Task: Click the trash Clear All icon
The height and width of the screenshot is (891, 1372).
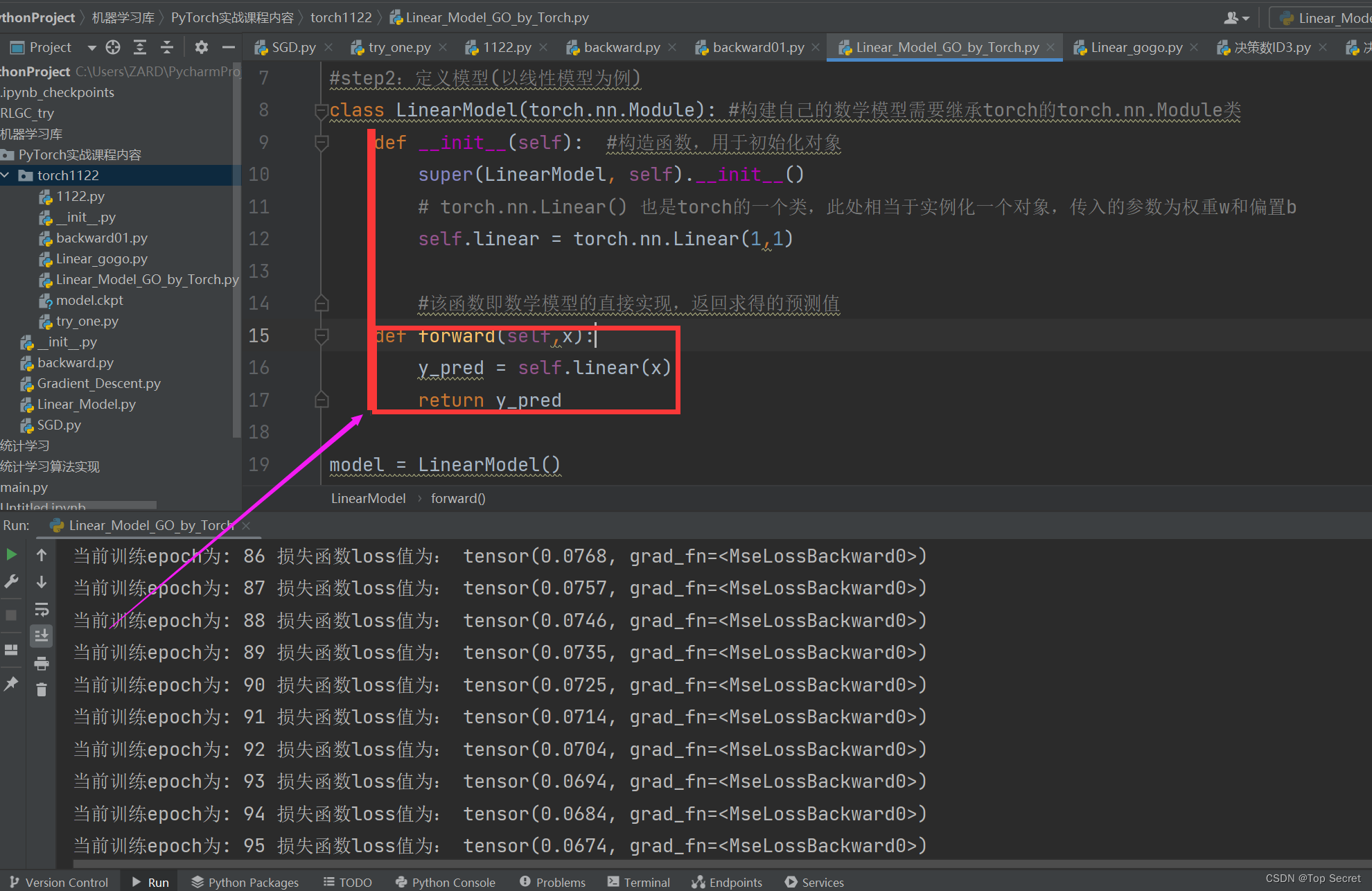Action: 42,690
